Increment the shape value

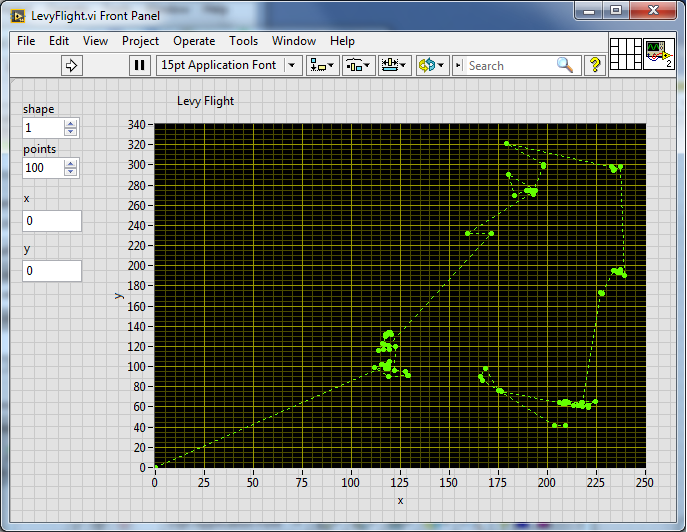pos(70,124)
